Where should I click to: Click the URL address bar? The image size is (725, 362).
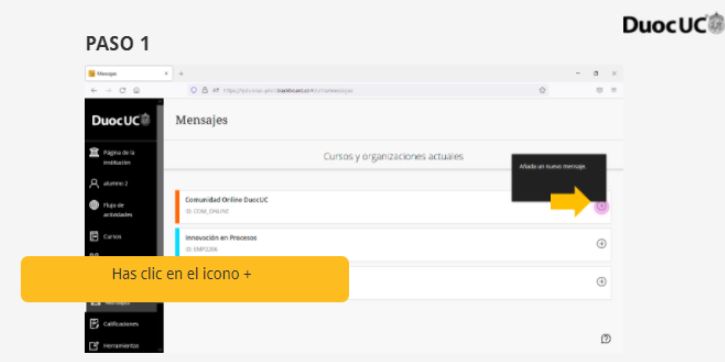point(368,91)
